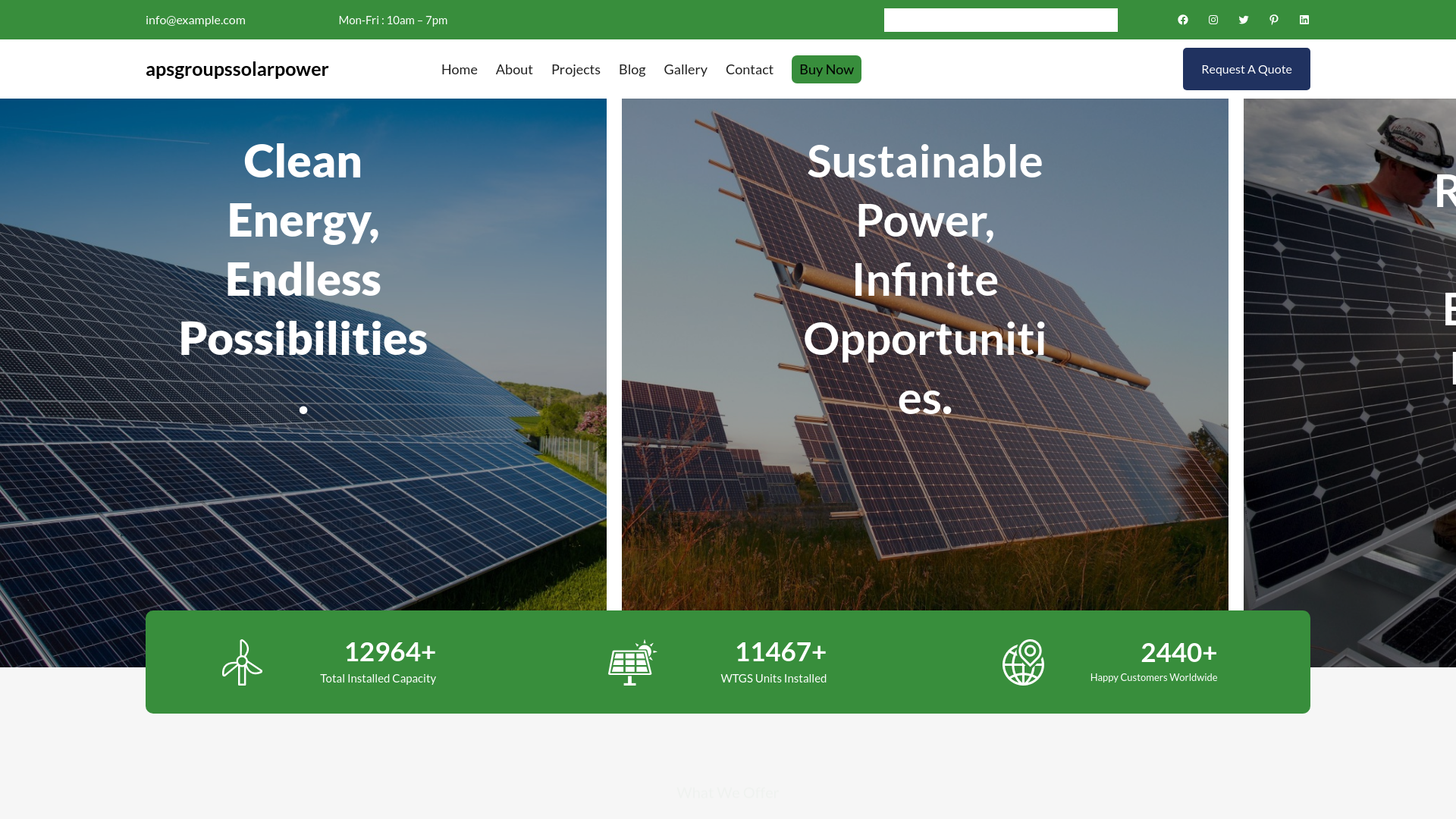Open the About page

[514, 69]
